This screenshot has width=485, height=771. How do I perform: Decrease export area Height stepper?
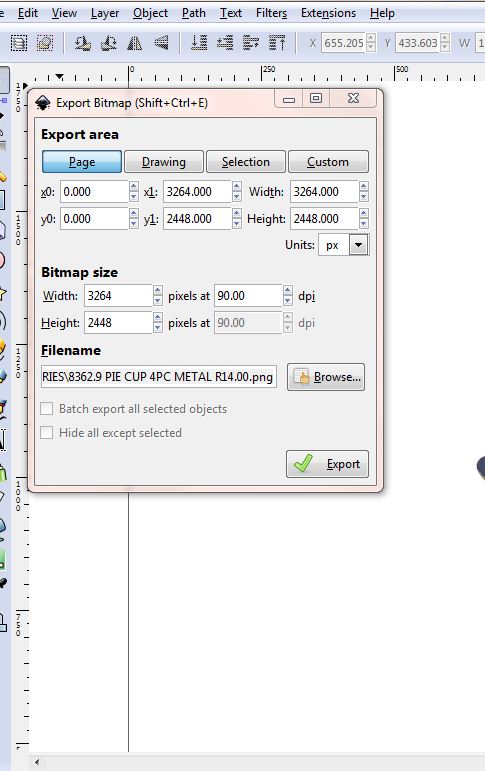pos(364,224)
